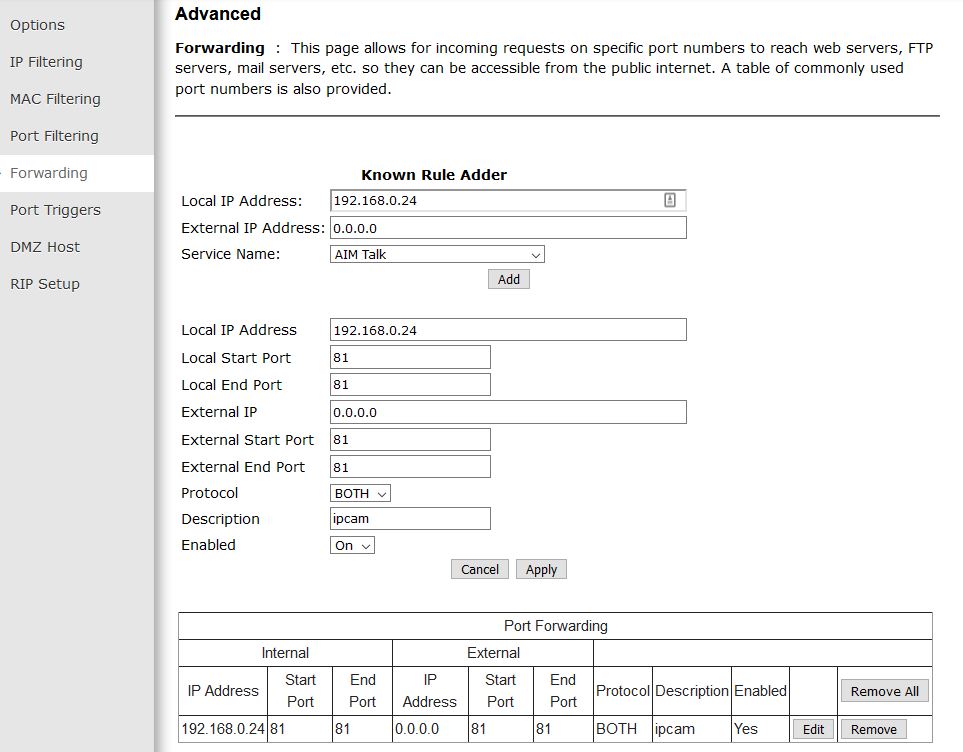Click the Apply button
This screenshot has height=752, width=963.
click(541, 569)
